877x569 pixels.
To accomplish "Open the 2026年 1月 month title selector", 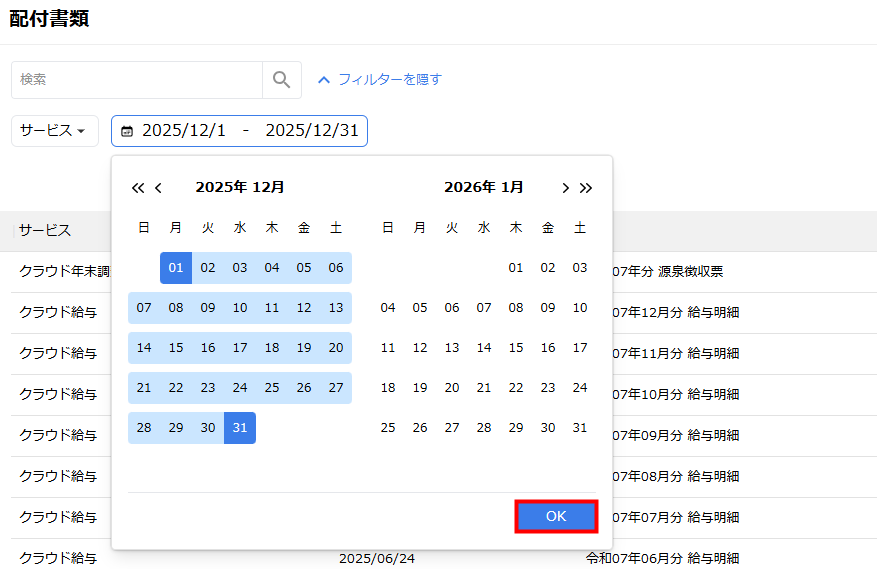I will [484, 187].
